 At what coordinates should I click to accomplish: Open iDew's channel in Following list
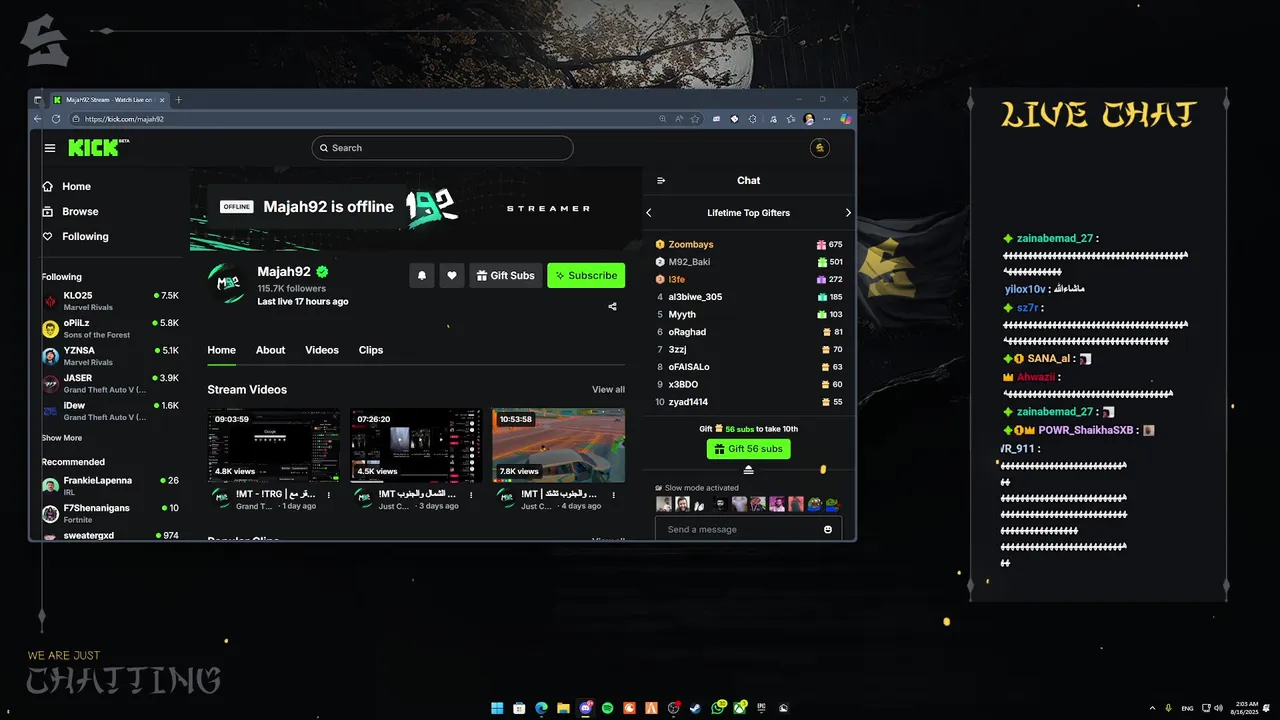(110, 411)
